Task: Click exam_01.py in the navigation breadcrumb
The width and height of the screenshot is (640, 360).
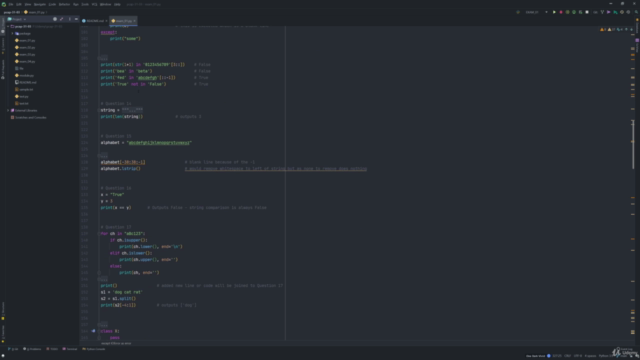Action: [34, 12]
